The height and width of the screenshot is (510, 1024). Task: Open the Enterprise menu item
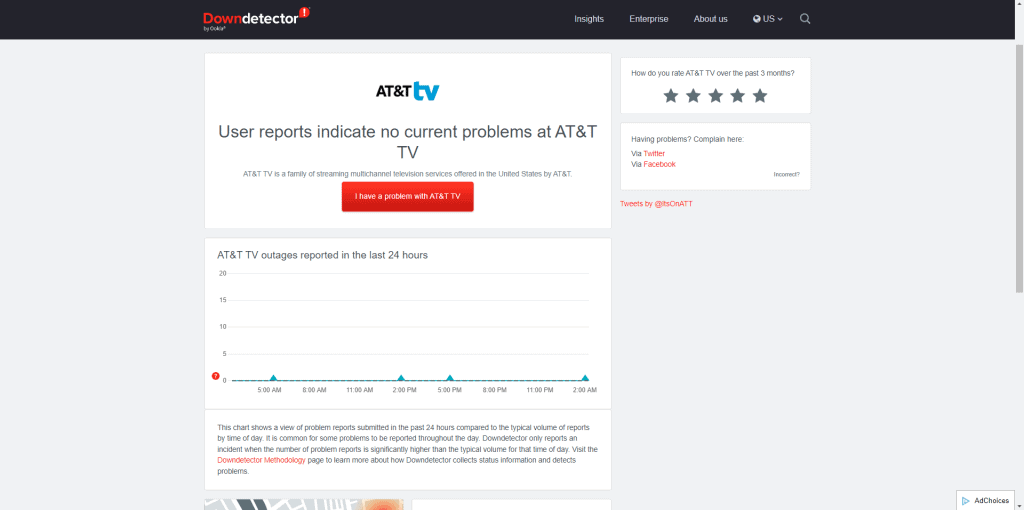pyautogui.click(x=648, y=19)
